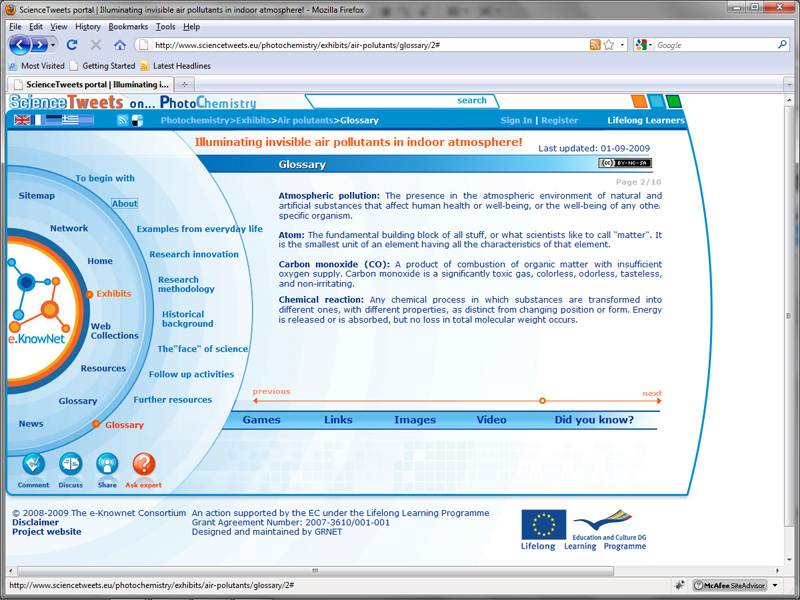View the Creative Commons BY-NC-SA license badge

point(625,163)
